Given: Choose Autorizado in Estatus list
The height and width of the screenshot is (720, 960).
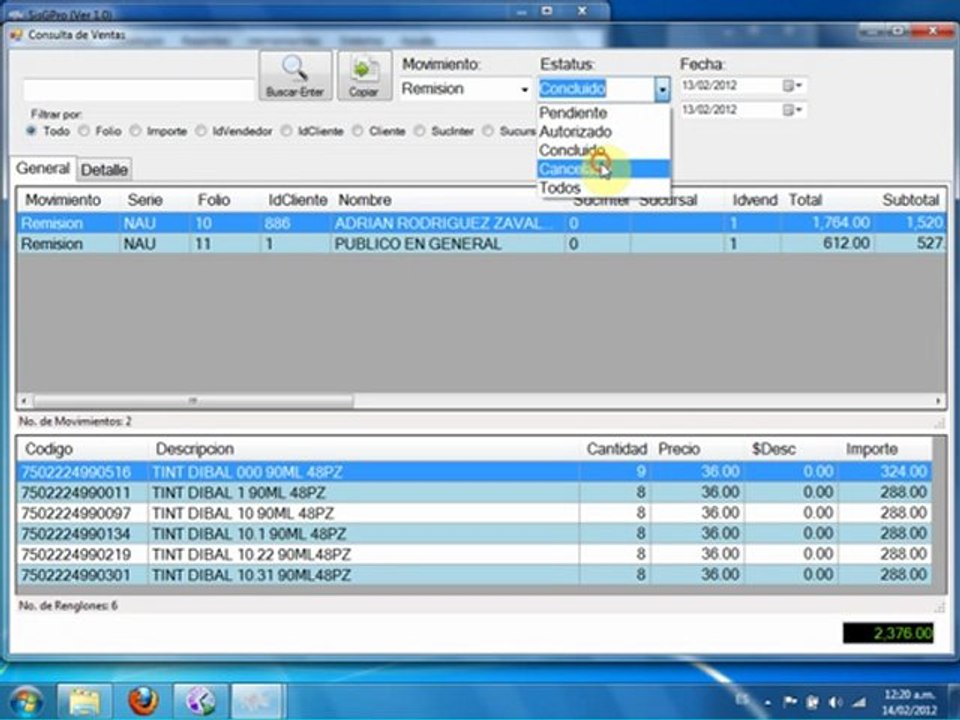Looking at the screenshot, I should pyautogui.click(x=604, y=132).
